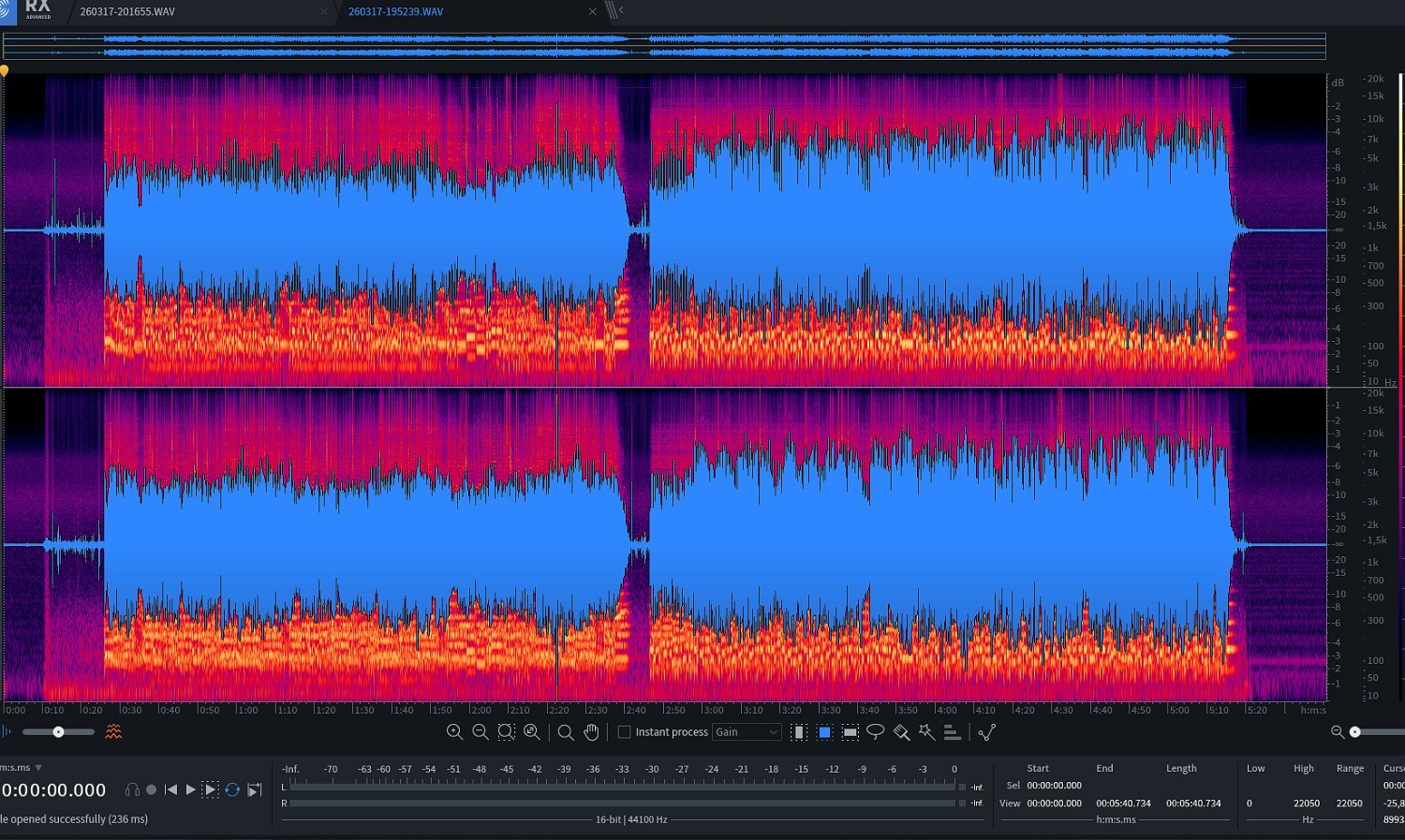Click the Zoom In magnifier icon
The image size is (1405, 840).
coord(454,732)
